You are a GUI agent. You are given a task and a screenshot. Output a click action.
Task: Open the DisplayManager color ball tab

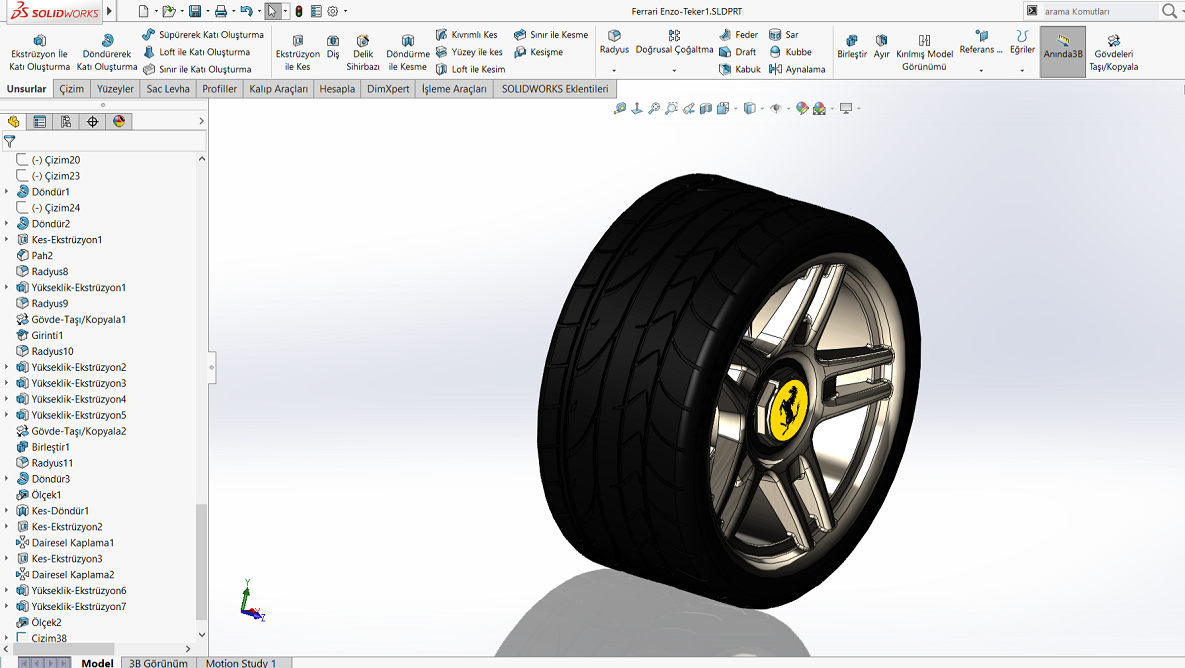tap(119, 122)
